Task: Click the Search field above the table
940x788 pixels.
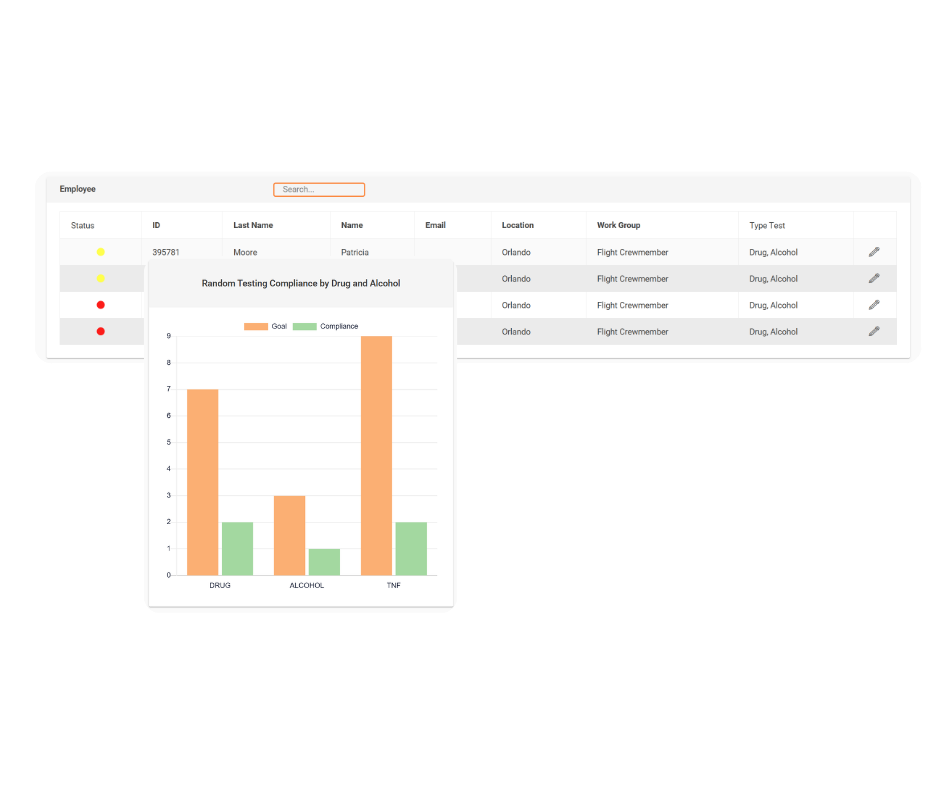Action: (319, 189)
